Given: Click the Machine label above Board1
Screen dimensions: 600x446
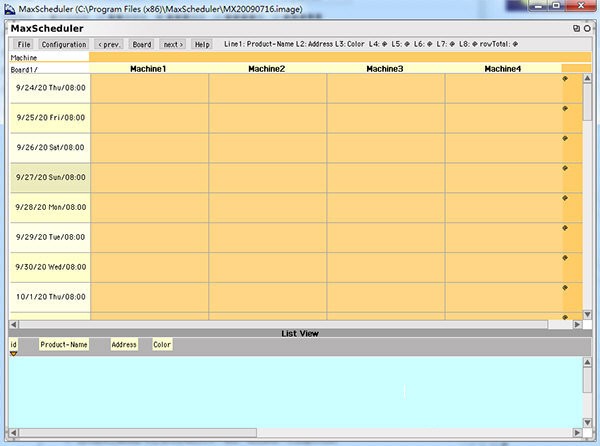Looking at the screenshot, I should click(24, 58).
